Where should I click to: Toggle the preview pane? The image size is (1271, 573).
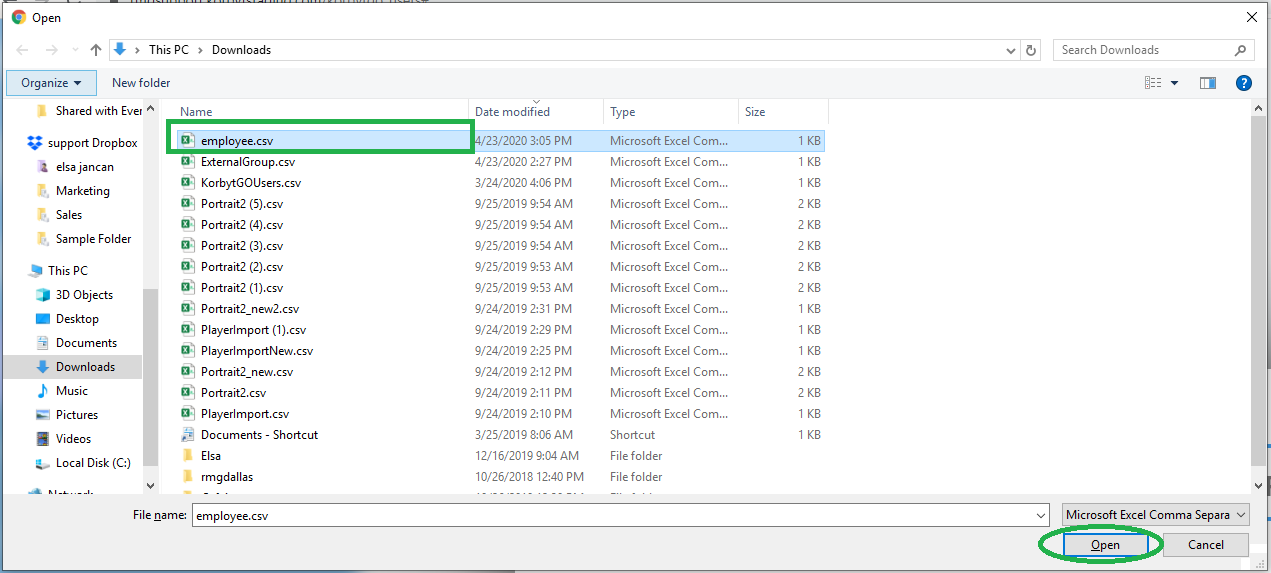[1208, 83]
